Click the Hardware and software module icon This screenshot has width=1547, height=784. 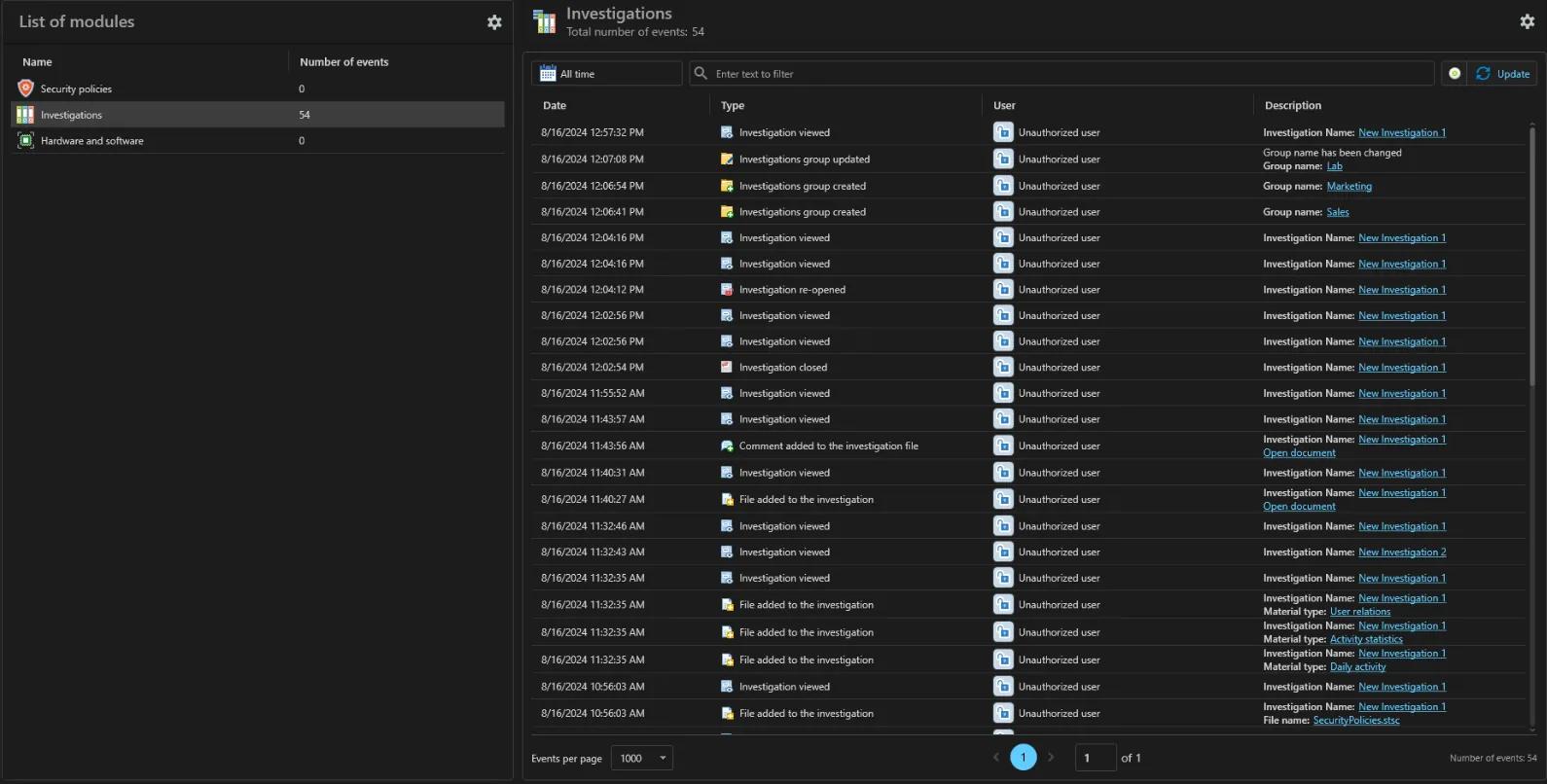click(26, 140)
